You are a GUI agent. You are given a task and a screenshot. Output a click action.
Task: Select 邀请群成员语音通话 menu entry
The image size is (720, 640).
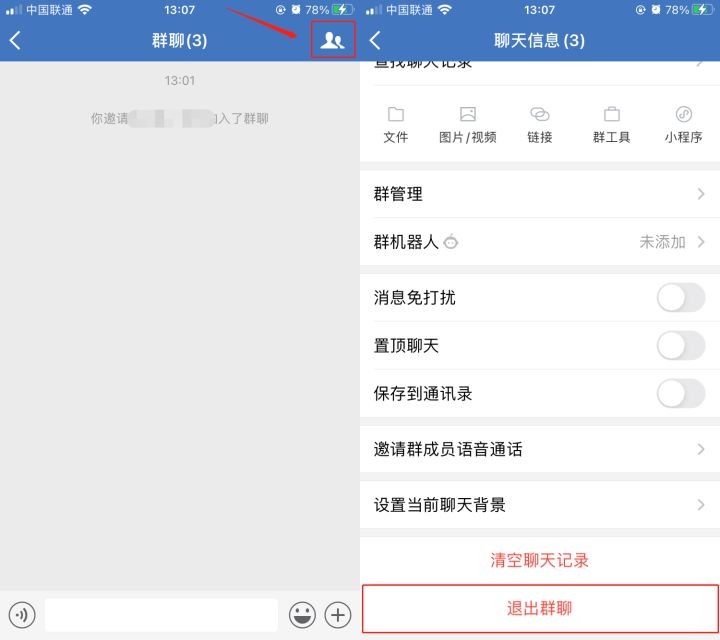[x=540, y=449]
